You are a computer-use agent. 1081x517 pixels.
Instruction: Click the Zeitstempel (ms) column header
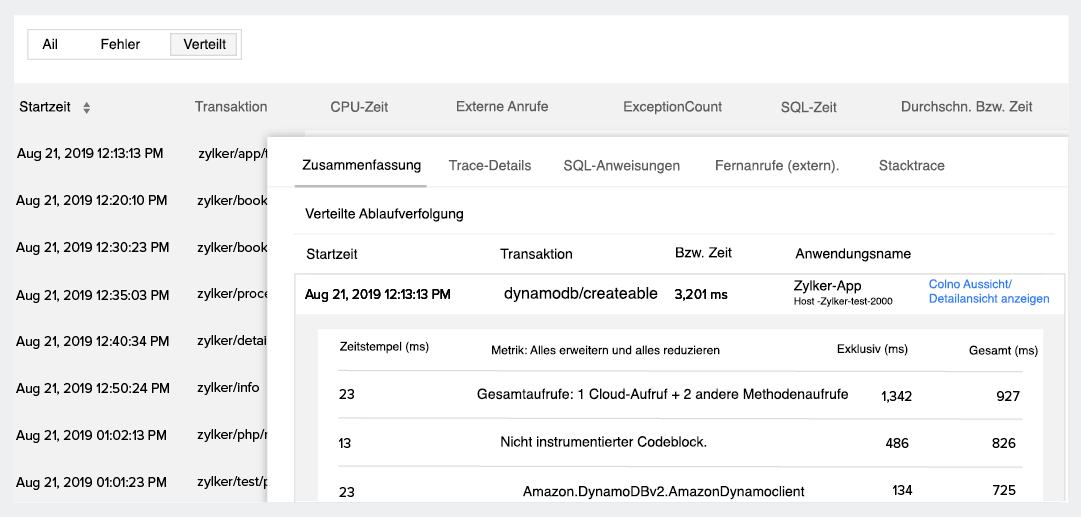(x=384, y=347)
